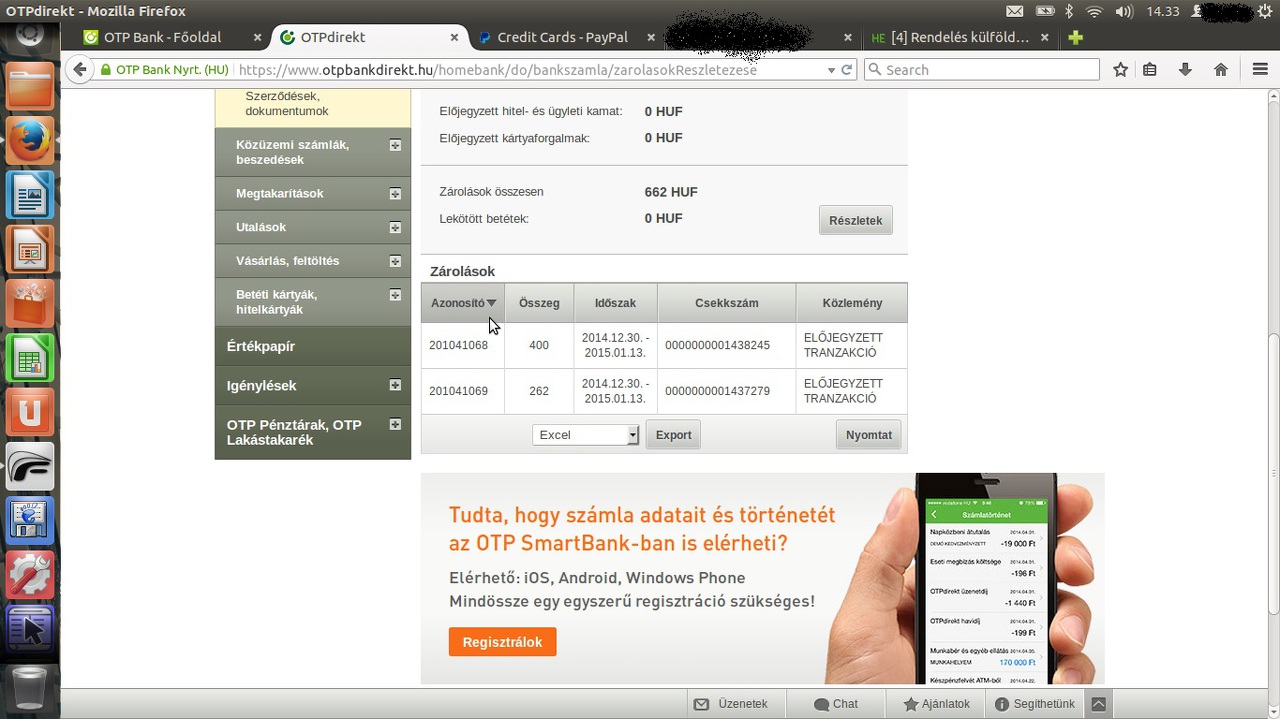
Task: Open Firefox hamburger menu
Action: (1260, 70)
